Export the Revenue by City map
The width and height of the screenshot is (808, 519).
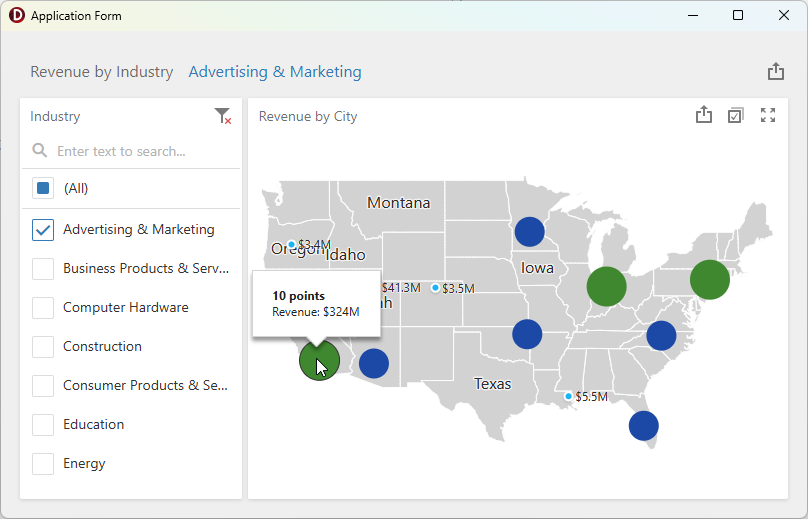click(703, 115)
